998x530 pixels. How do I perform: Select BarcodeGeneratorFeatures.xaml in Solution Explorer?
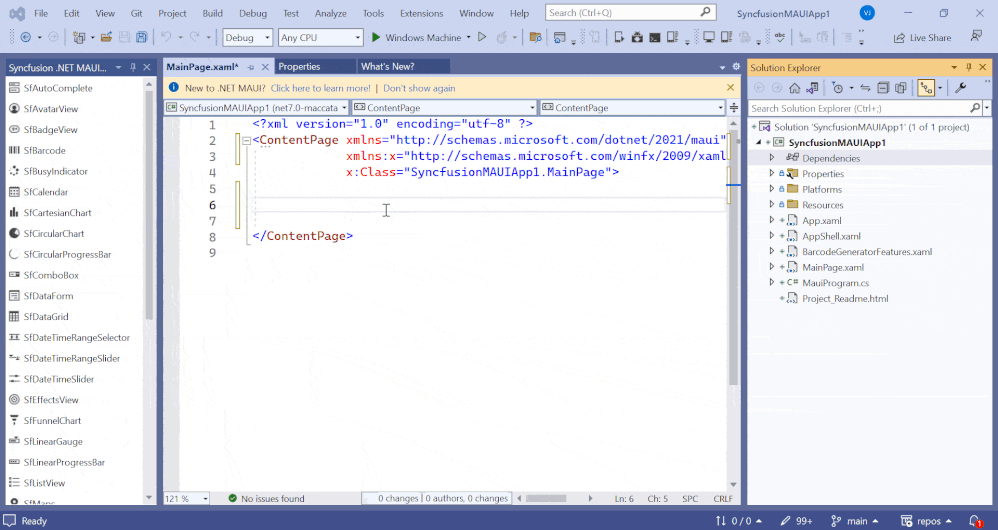[x=866, y=251]
